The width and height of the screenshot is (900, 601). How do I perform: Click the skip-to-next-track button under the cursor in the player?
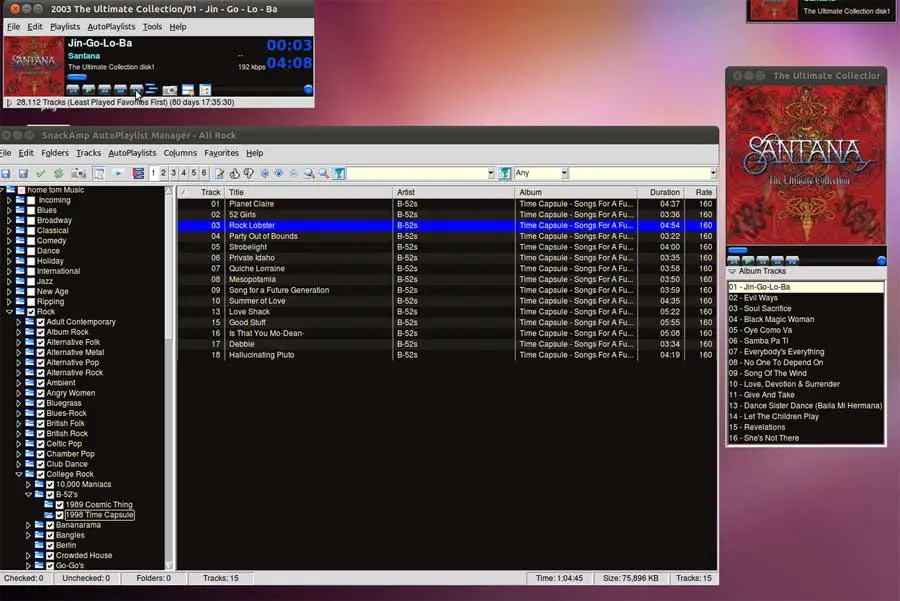click(x=136, y=90)
